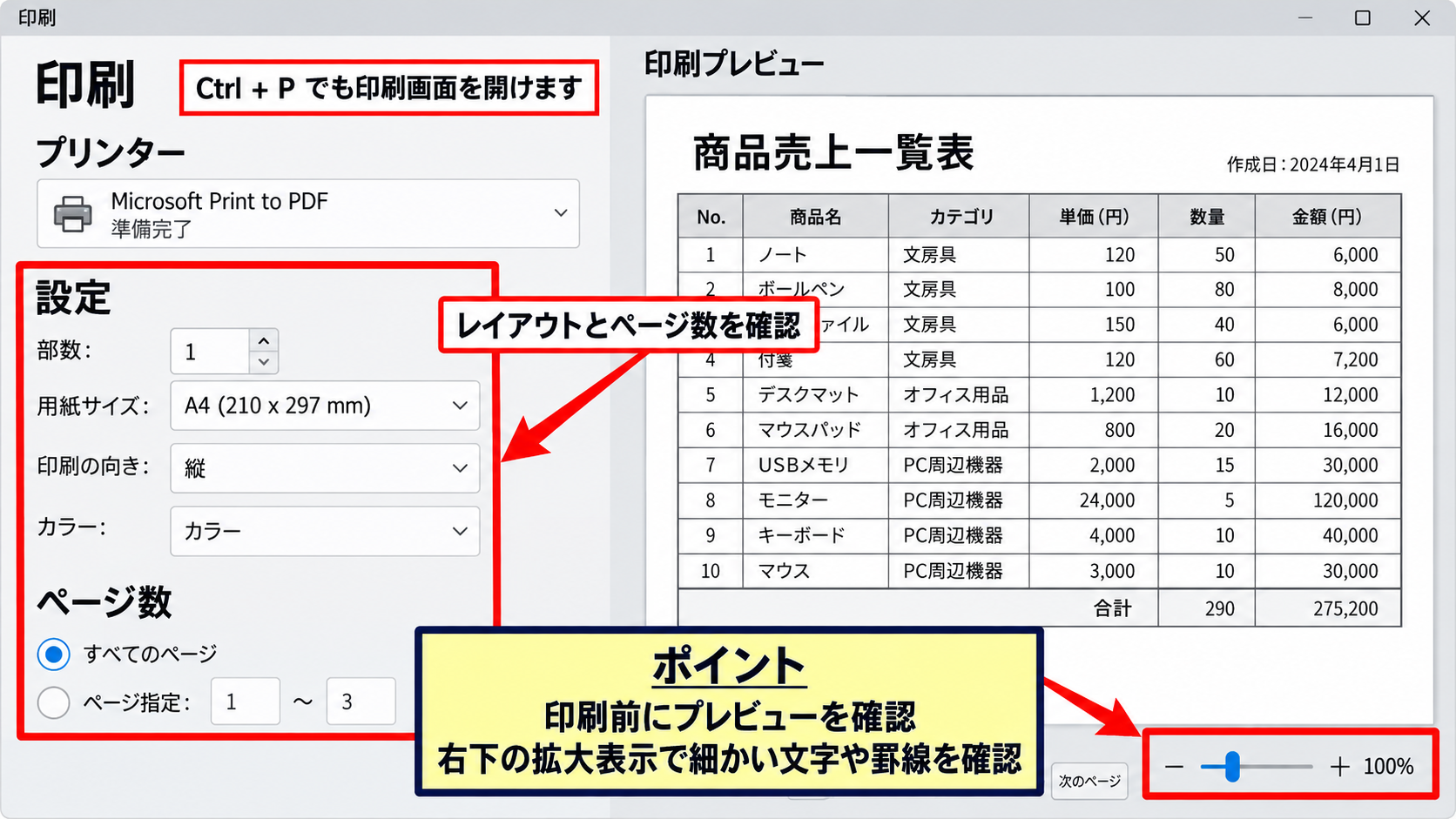
Task: Maximize the 印刷 window
Action: pos(1363,17)
